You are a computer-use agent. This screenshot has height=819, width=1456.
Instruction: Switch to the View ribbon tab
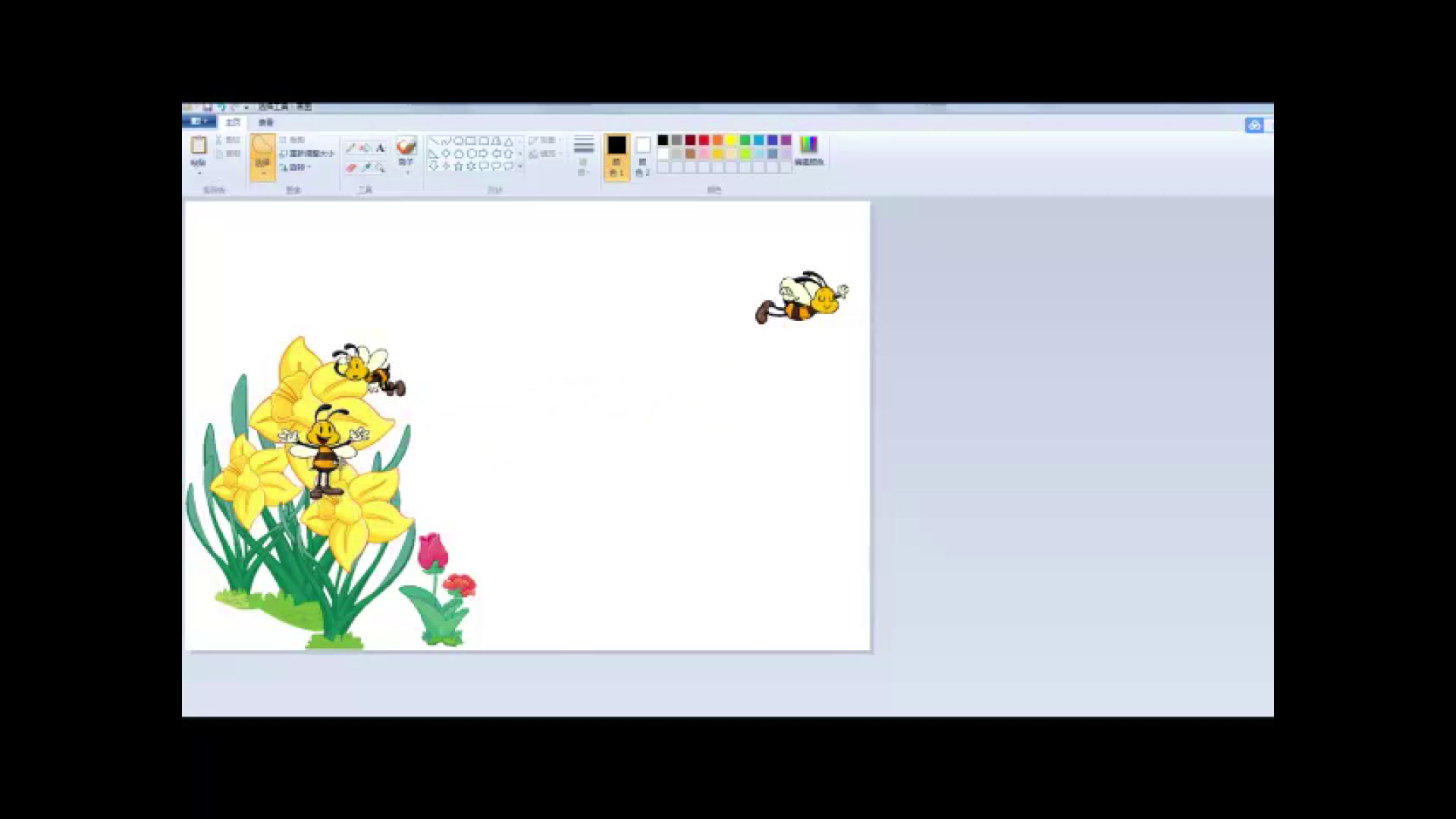click(x=265, y=122)
